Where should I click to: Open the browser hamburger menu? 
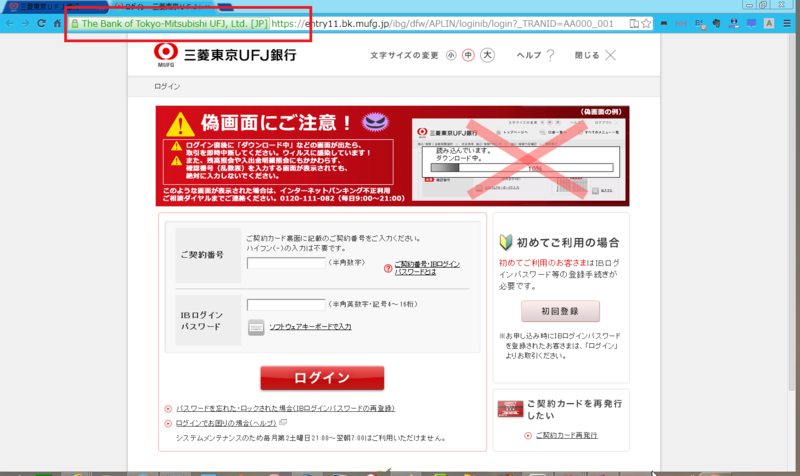tap(787, 23)
